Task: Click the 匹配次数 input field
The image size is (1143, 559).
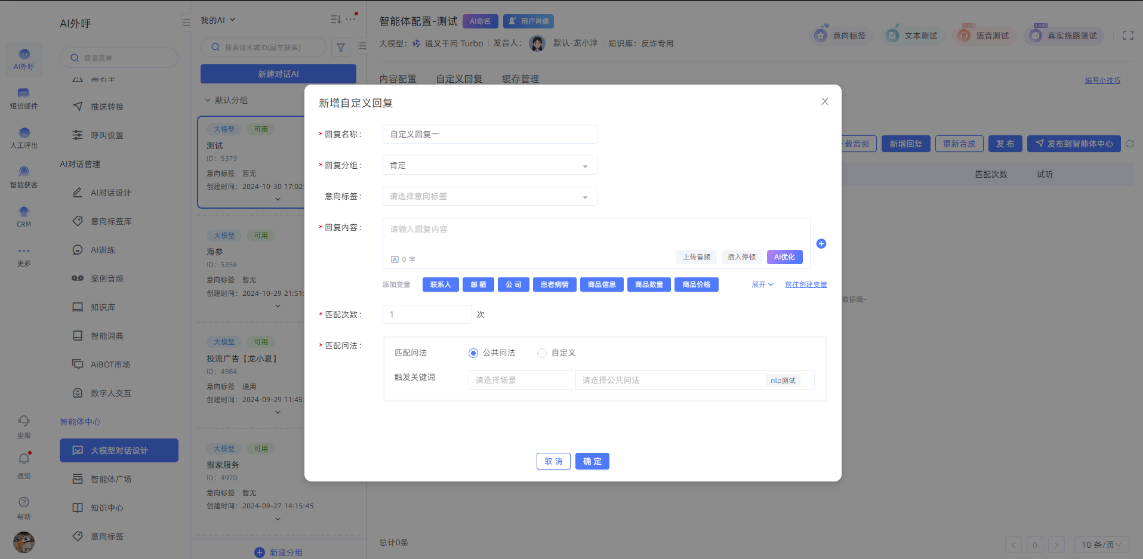Action: [x=427, y=314]
